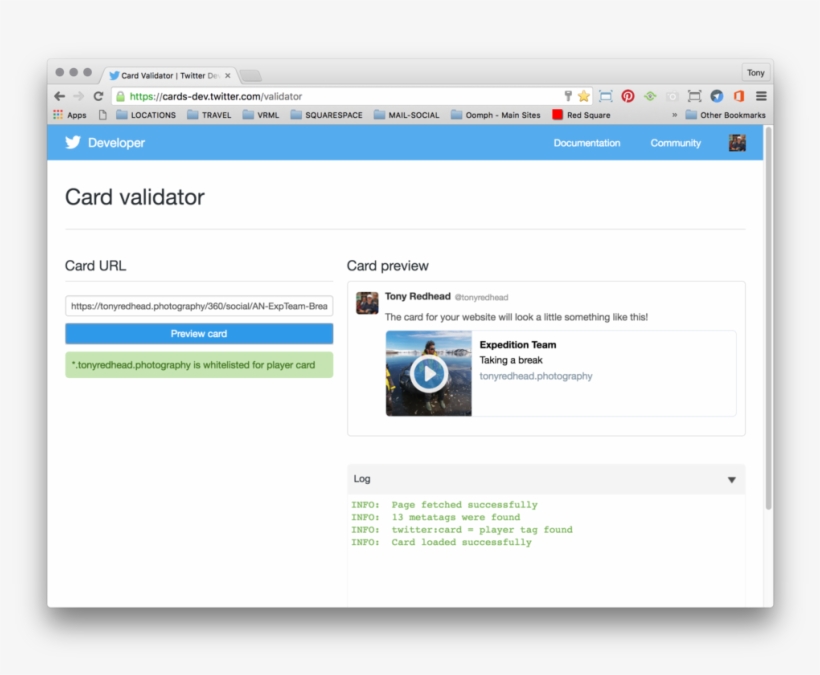Click the dark frame extension icon

pos(694,96)
